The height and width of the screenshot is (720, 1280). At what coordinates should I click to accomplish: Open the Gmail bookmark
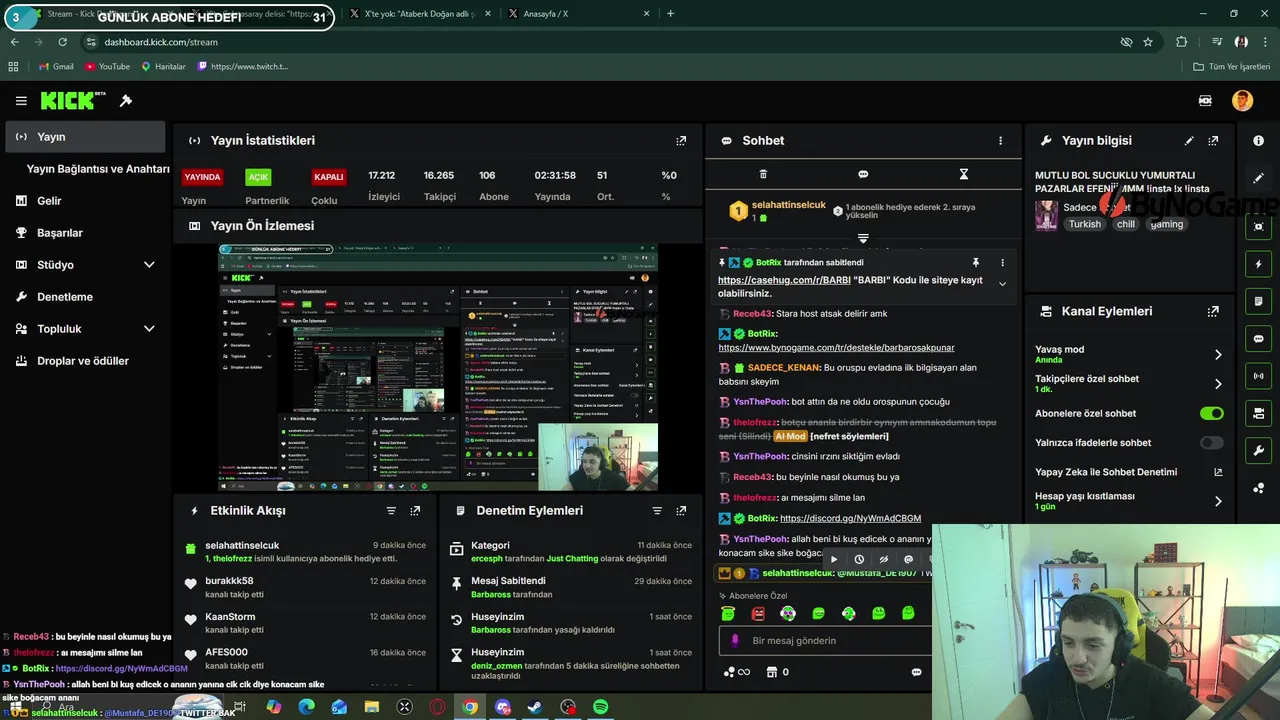[x=56, y=67]
